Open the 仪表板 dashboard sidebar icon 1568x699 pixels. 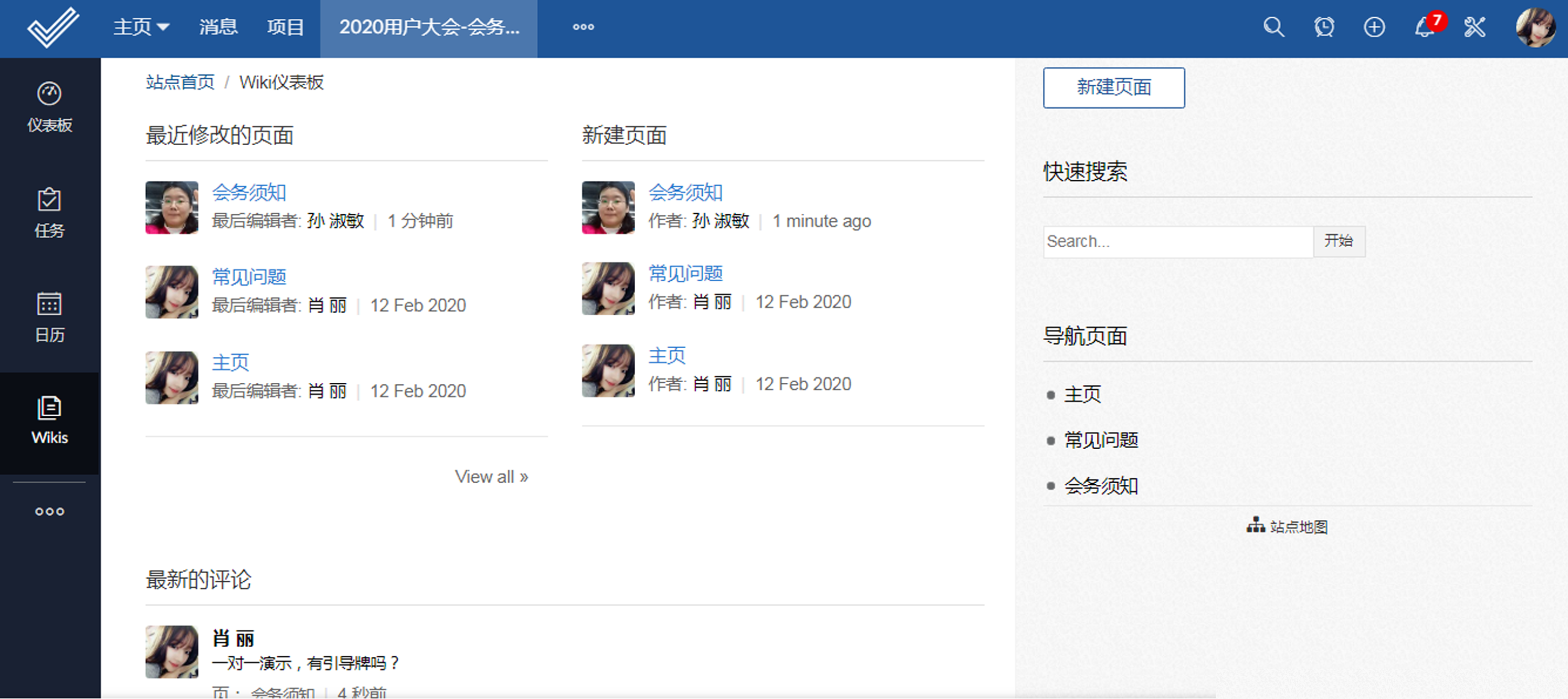[49, 107]
